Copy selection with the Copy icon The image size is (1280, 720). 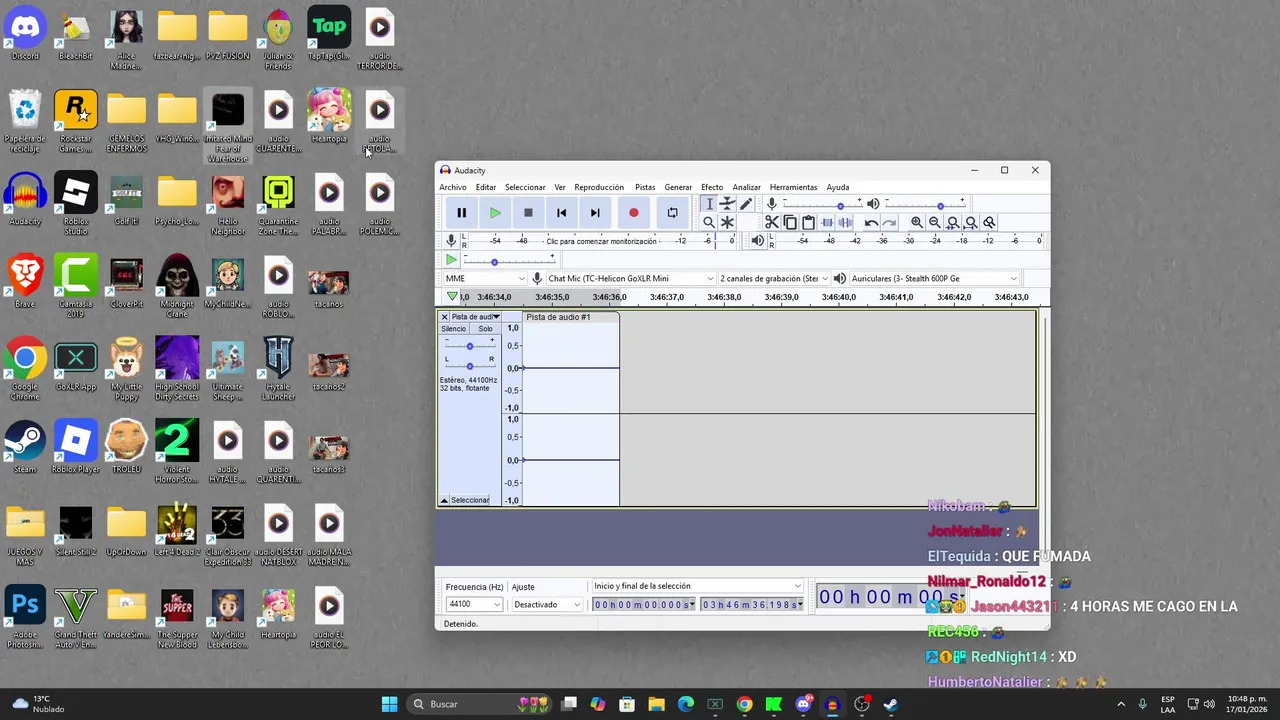pyautogui.click(x=790, y=222)
